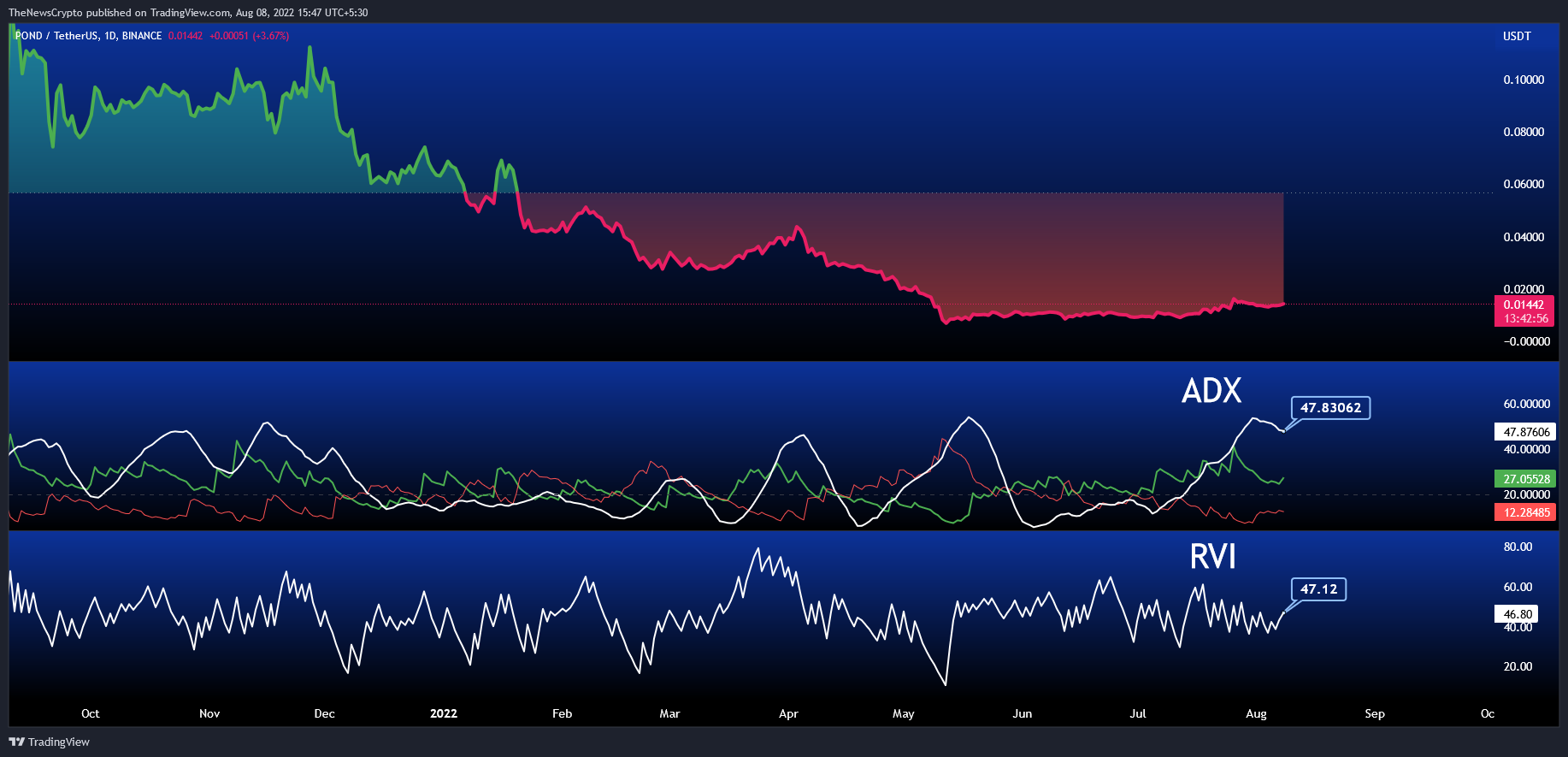Click the red 0.01442 price label on price axis
Screen dimensions: 1568x757
click(x=1524, y=305)
